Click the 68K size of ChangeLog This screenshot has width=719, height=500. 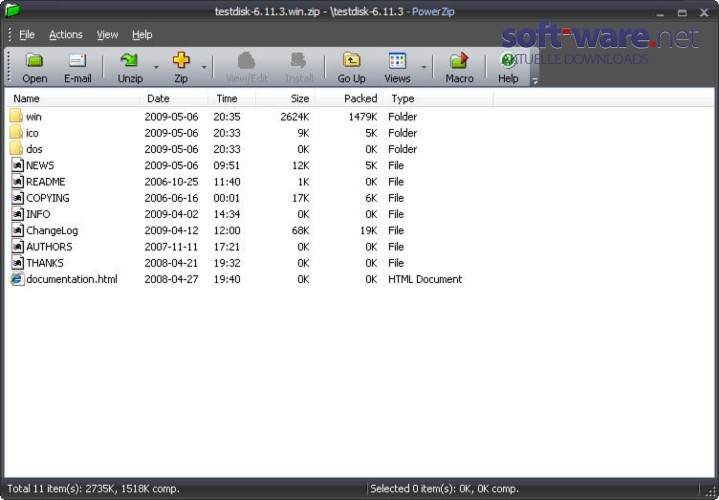click(300, 230)
